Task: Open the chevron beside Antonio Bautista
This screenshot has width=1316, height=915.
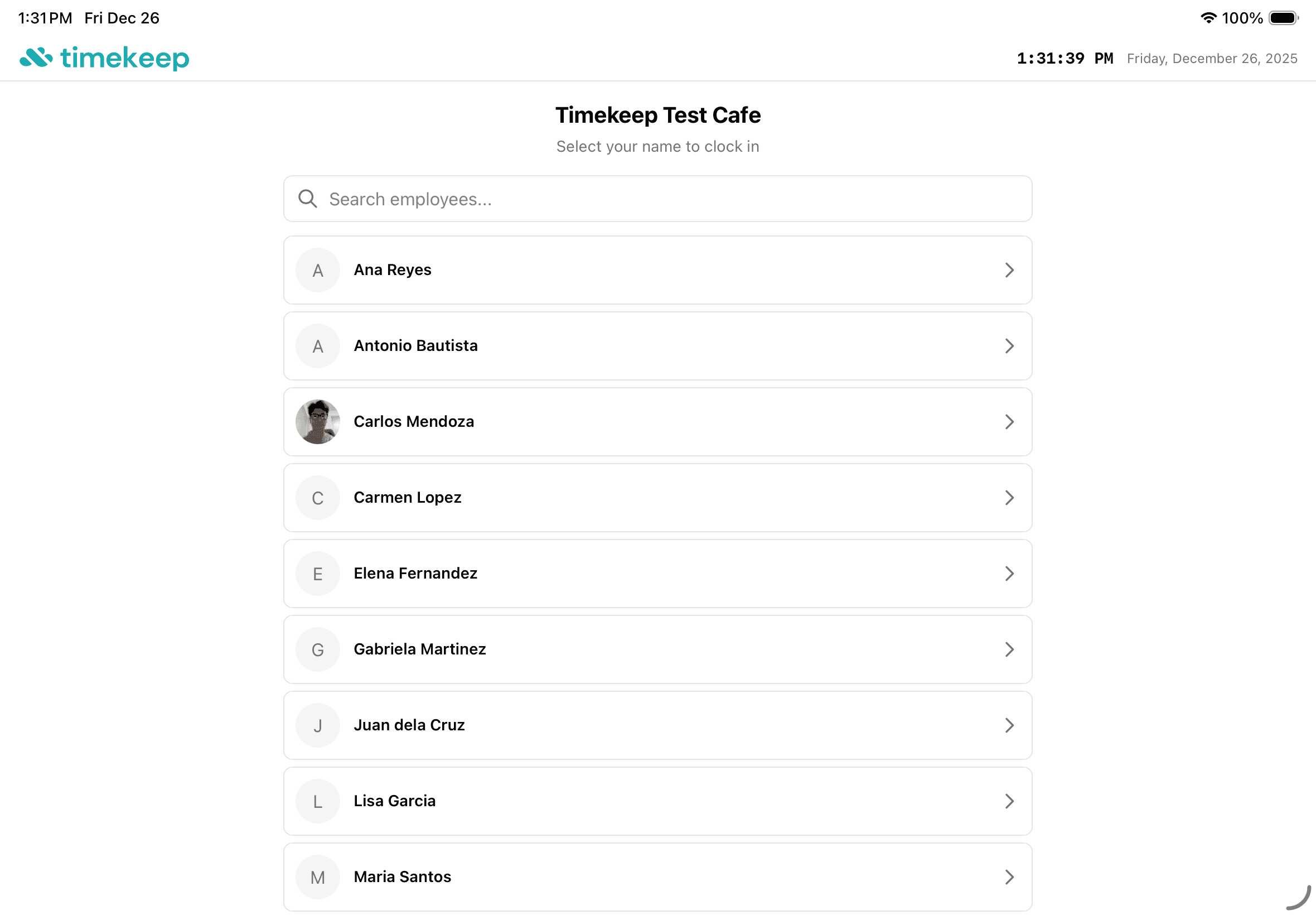Action: click(1009, 346)
